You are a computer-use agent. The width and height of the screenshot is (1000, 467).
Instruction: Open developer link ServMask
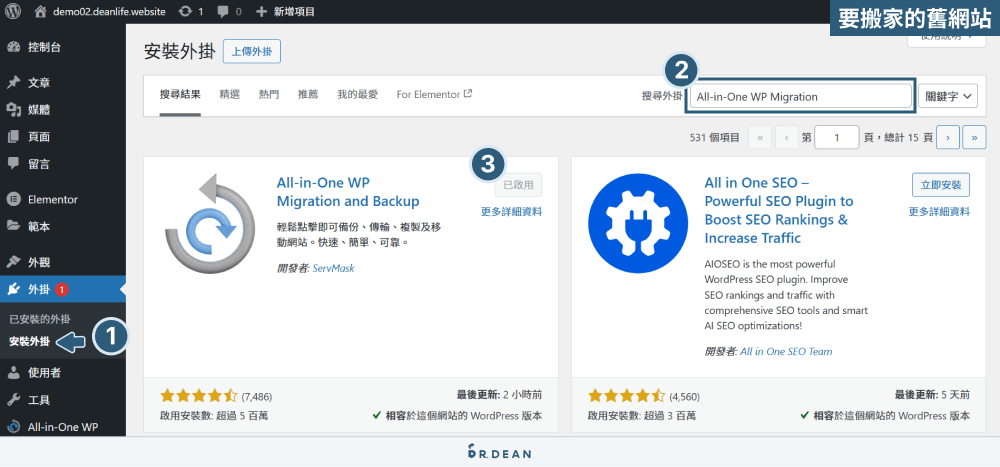[333, 269]
